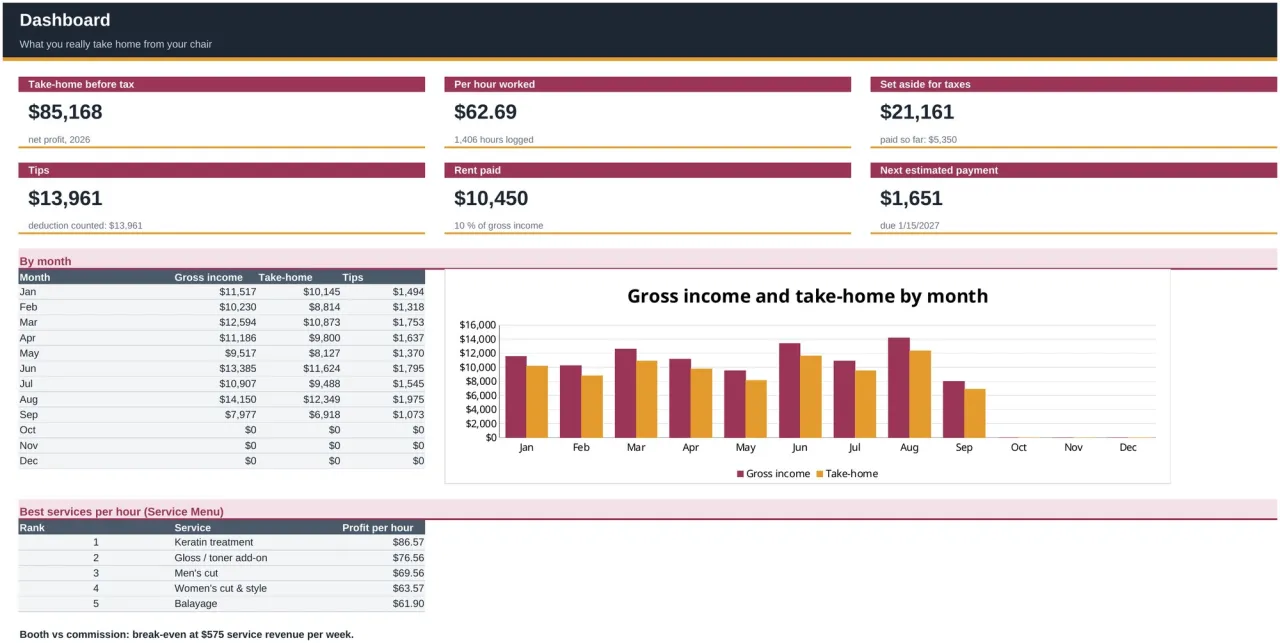Image resolution: width=1280 pixels, height=643 pixels.
Task: Click Feb take-home $8,814
Action: click(x=324, y=307)
